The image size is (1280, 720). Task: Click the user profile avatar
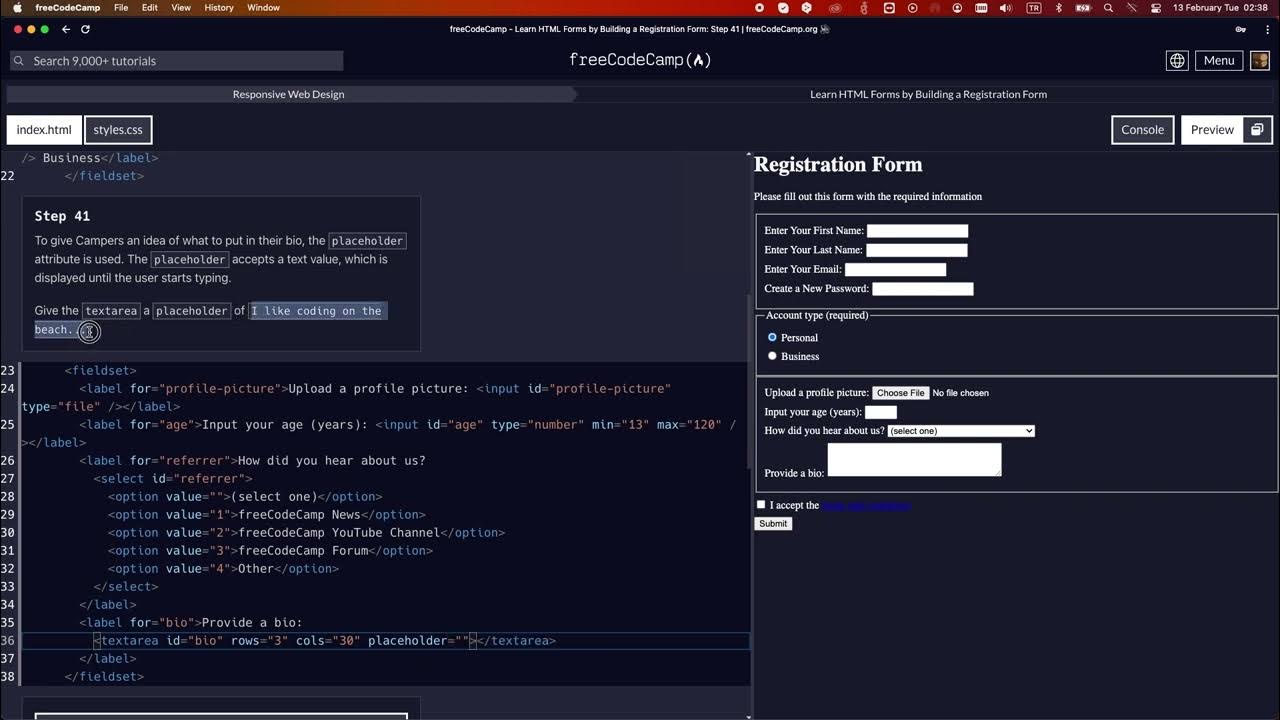click(x=1259, y=61)
